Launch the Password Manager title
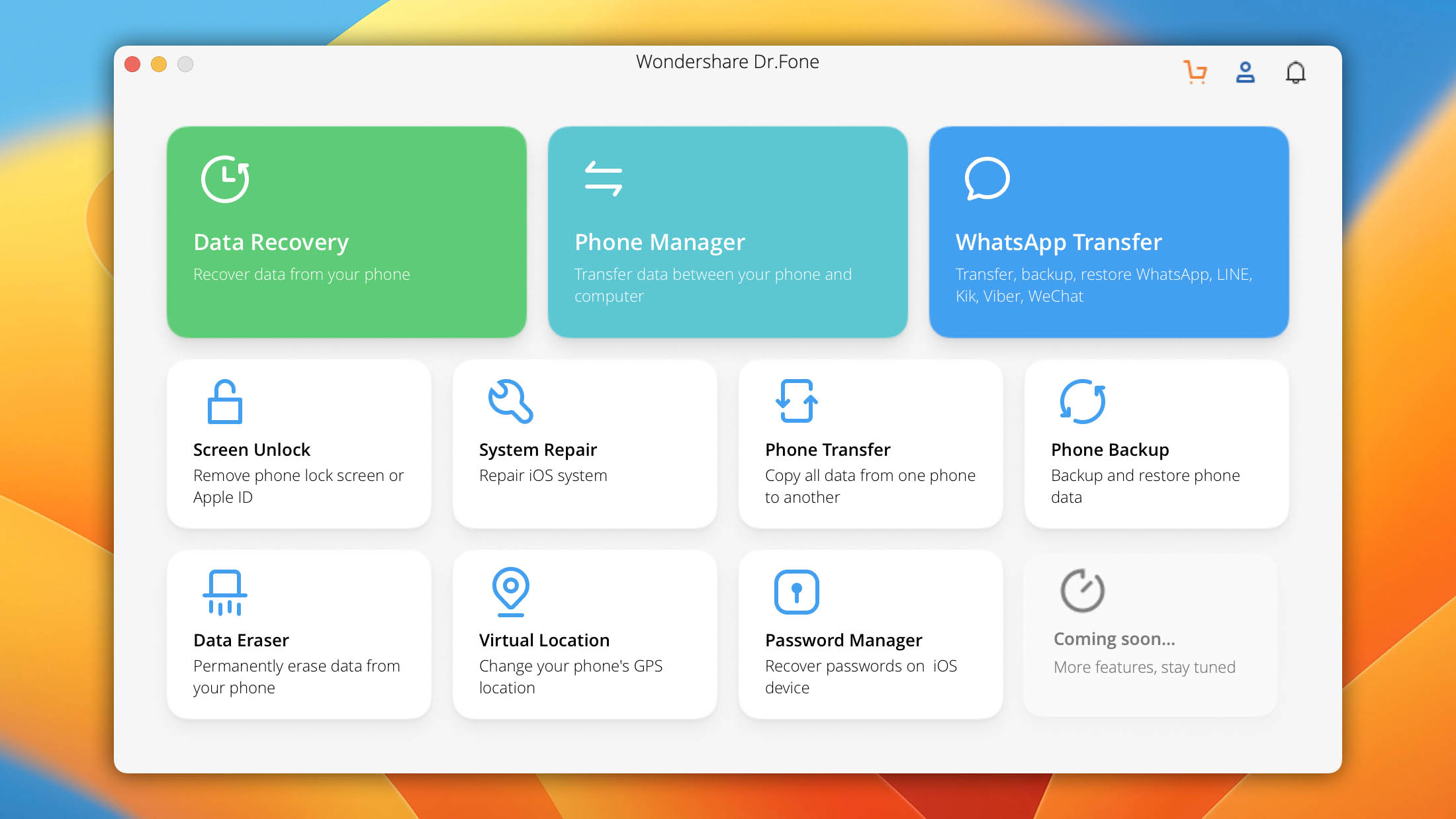This screenshot has width=1456, height=819. click(x=843, y=640)
